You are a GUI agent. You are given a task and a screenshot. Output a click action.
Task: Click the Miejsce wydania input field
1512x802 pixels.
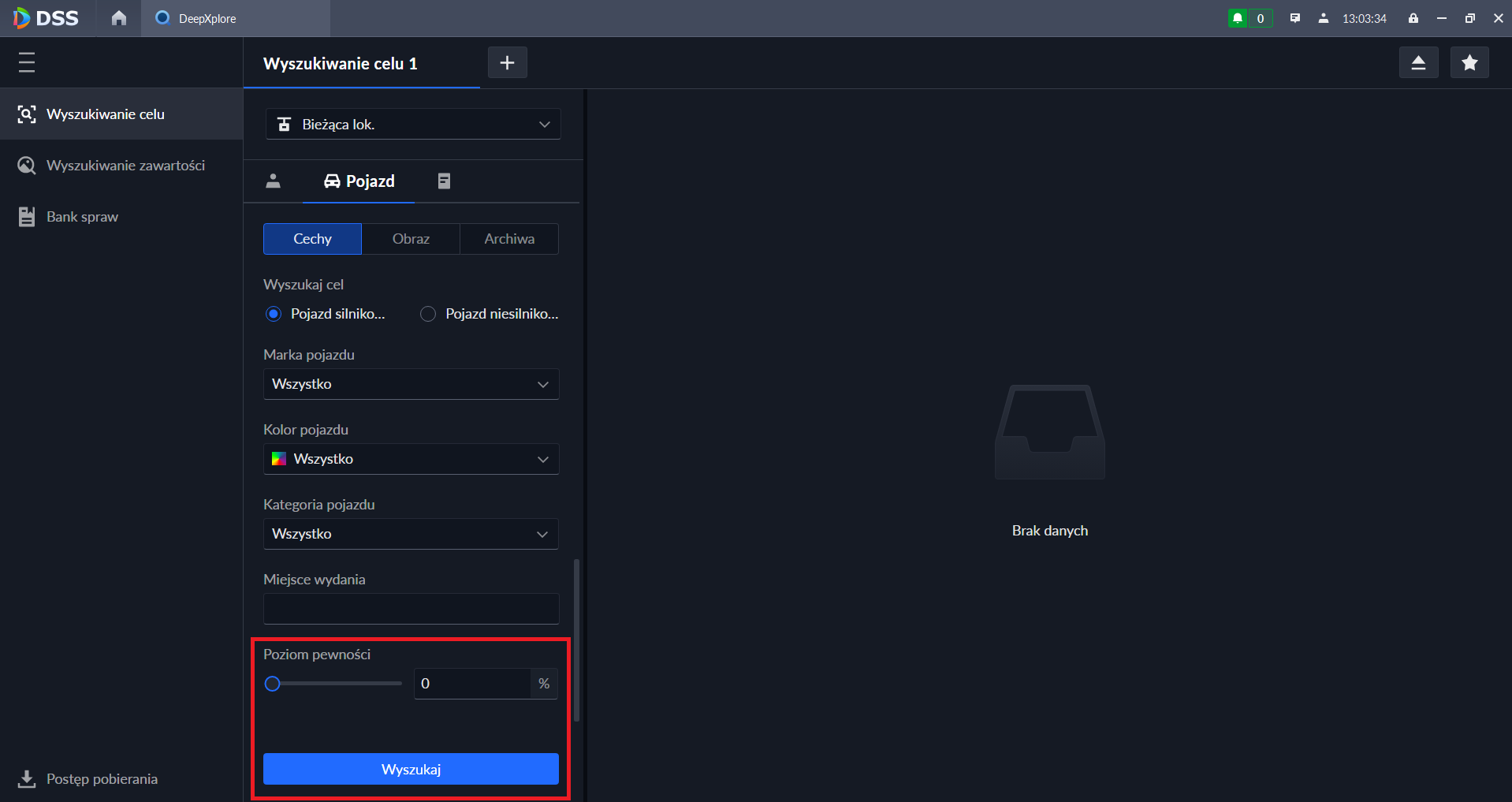411,609
